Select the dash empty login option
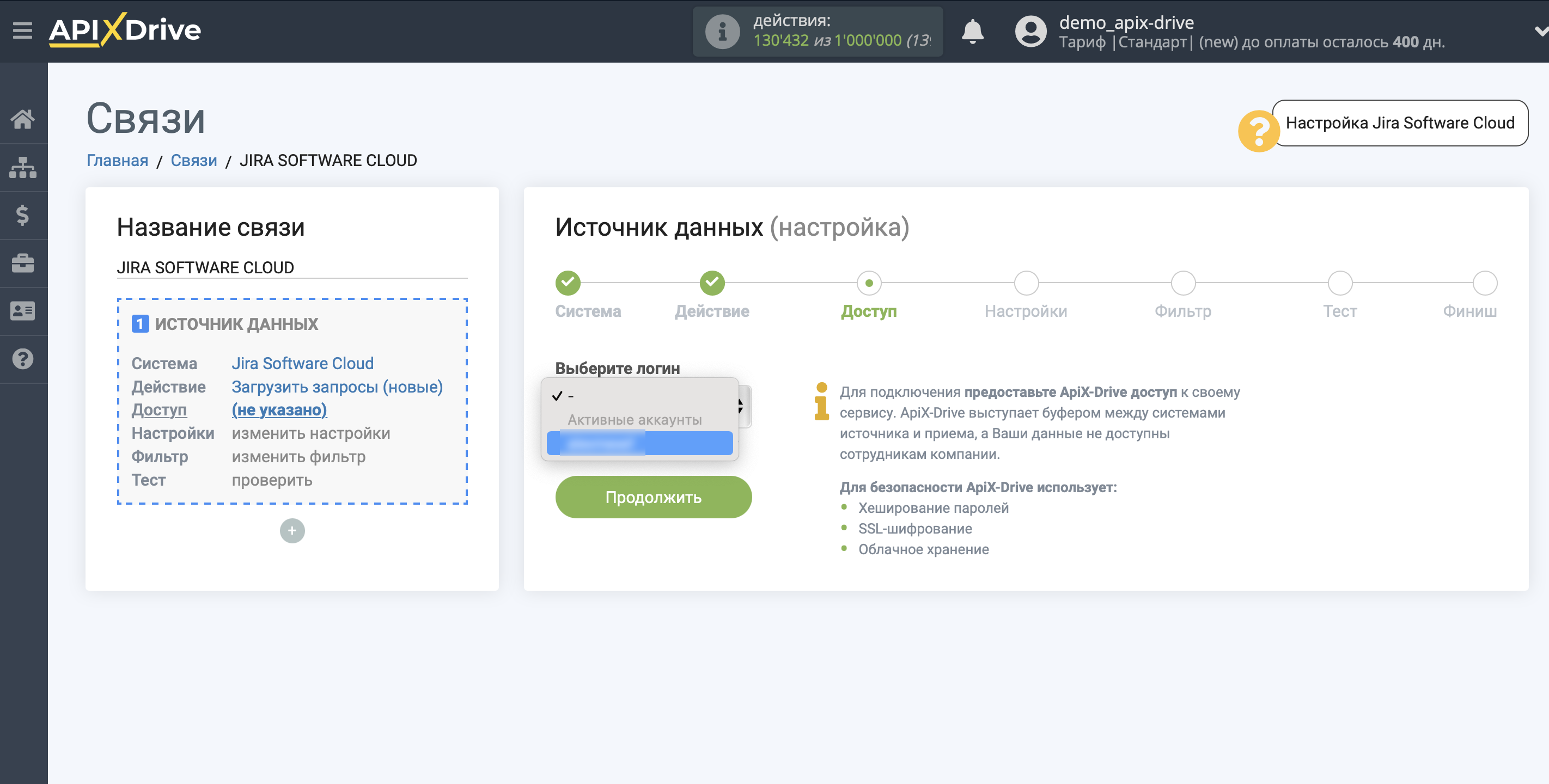The width and height of the screenshot is (1549, 784). coord(640,396)
